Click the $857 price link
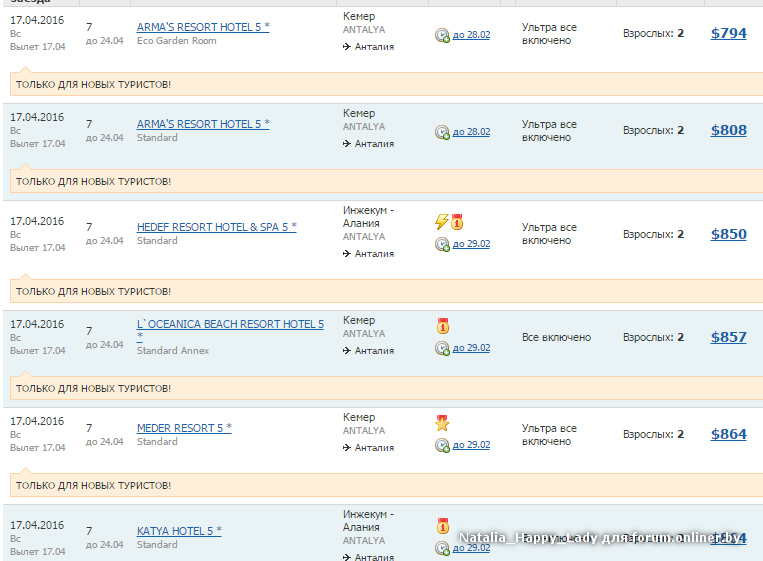The image size is (763, 561). pyautogui.click(x=728, y=337)
